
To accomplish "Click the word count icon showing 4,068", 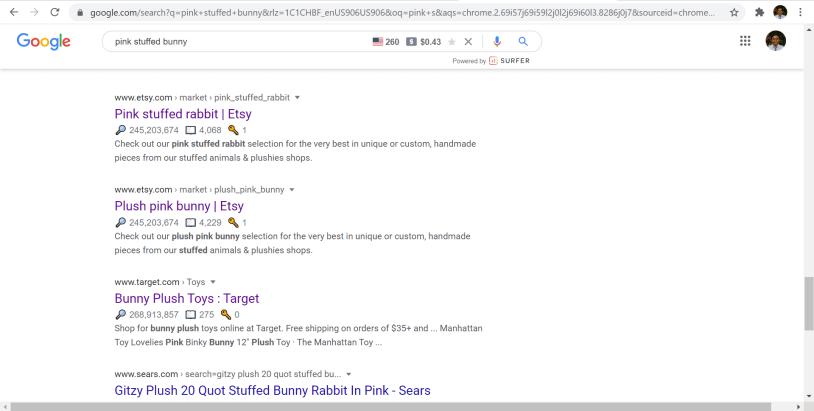I will 191,130.
